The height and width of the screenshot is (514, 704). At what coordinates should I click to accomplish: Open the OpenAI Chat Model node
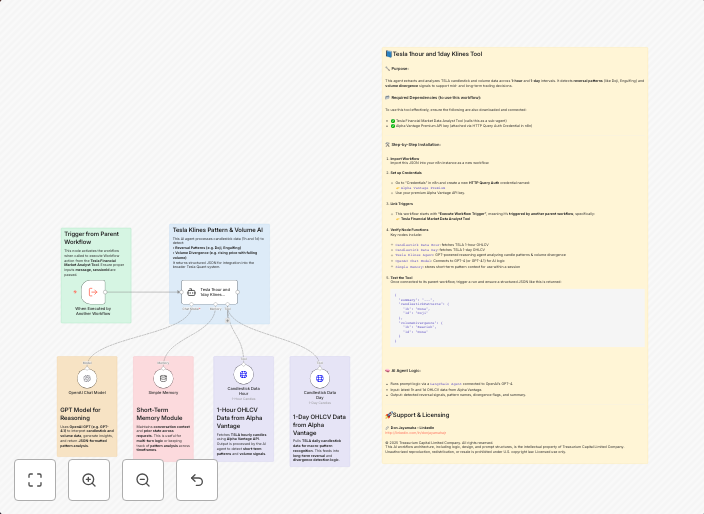[87, 378]
